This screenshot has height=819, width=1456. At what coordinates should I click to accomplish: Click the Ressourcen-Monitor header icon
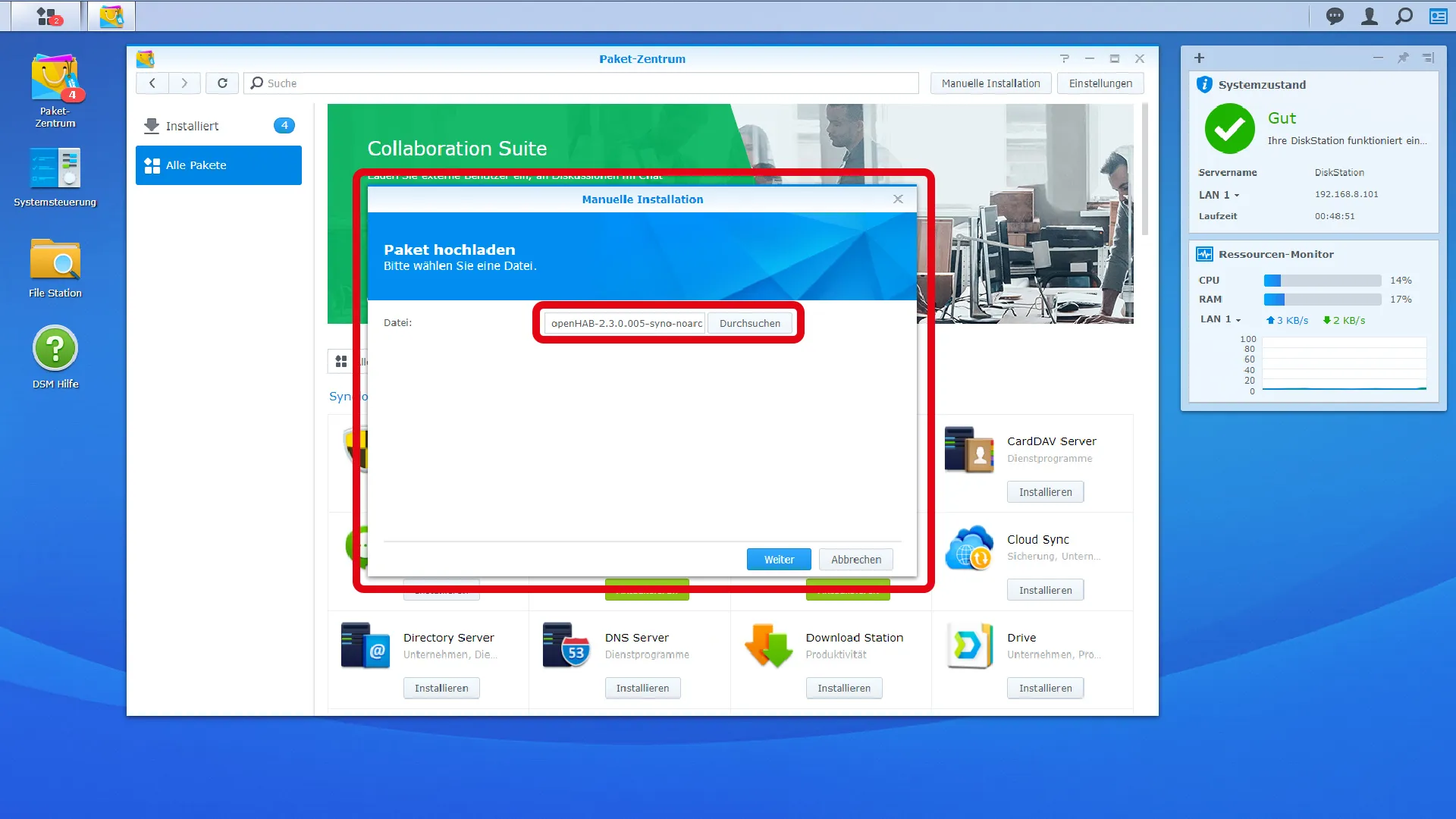click(x=1204, y=254)
